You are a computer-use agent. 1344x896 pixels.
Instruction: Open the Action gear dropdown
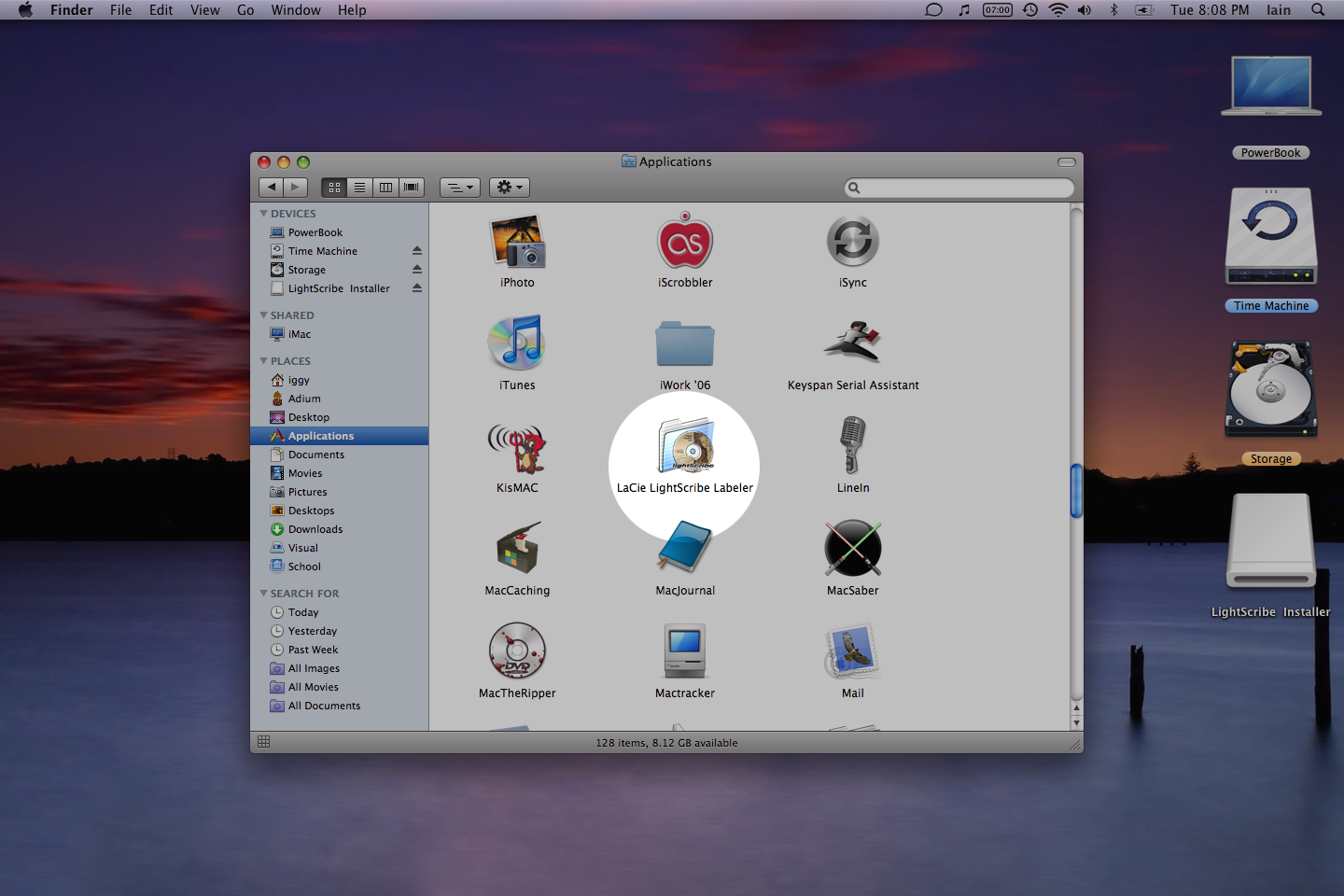click(510, 188)
